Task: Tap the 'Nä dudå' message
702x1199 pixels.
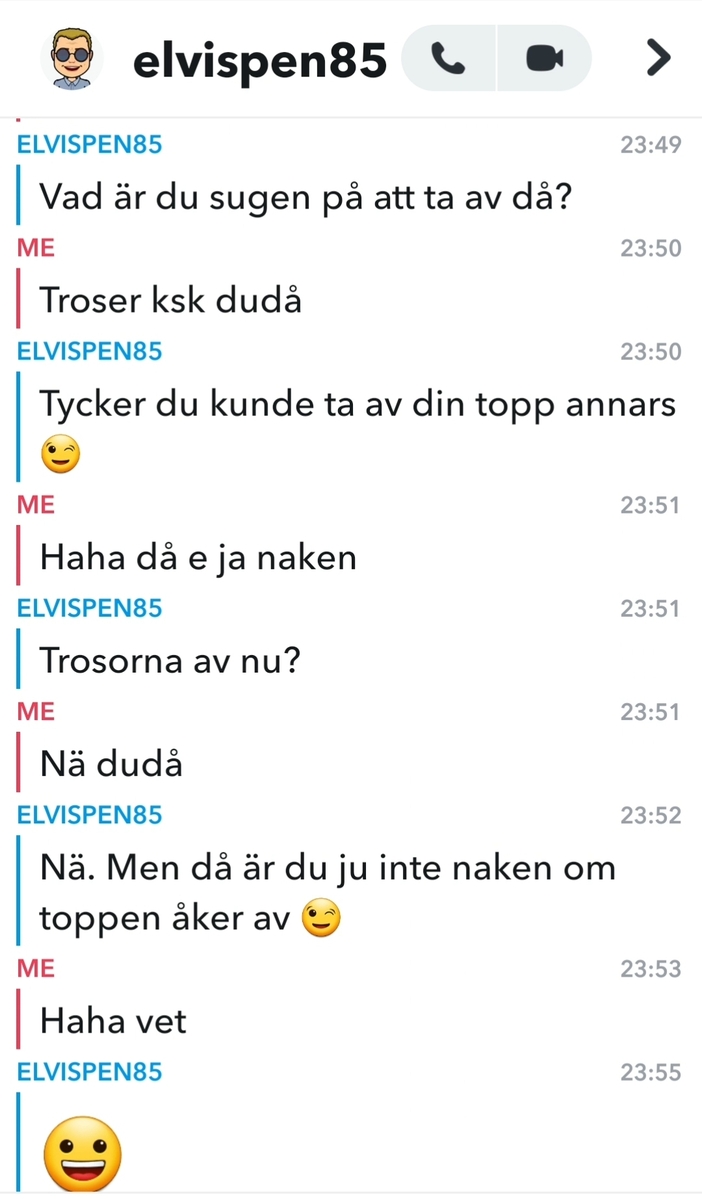Action: click(112, 764)
